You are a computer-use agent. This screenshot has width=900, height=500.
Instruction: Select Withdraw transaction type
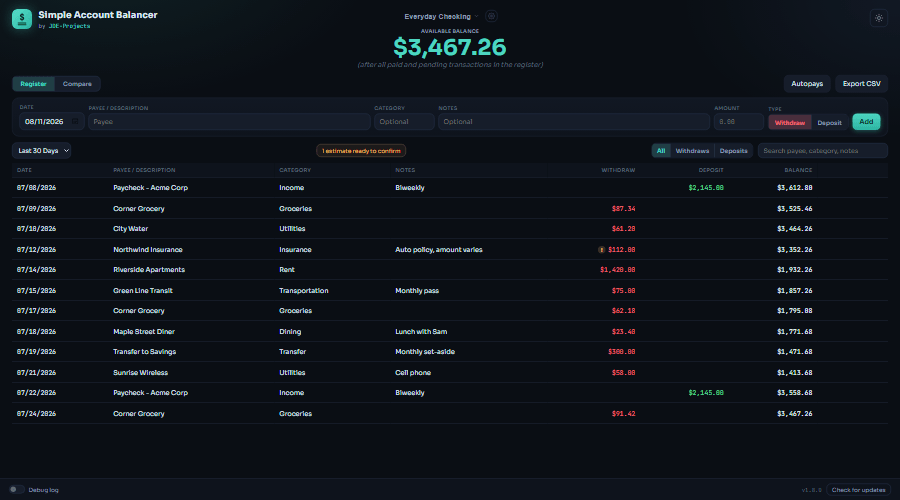click(790, 122)
